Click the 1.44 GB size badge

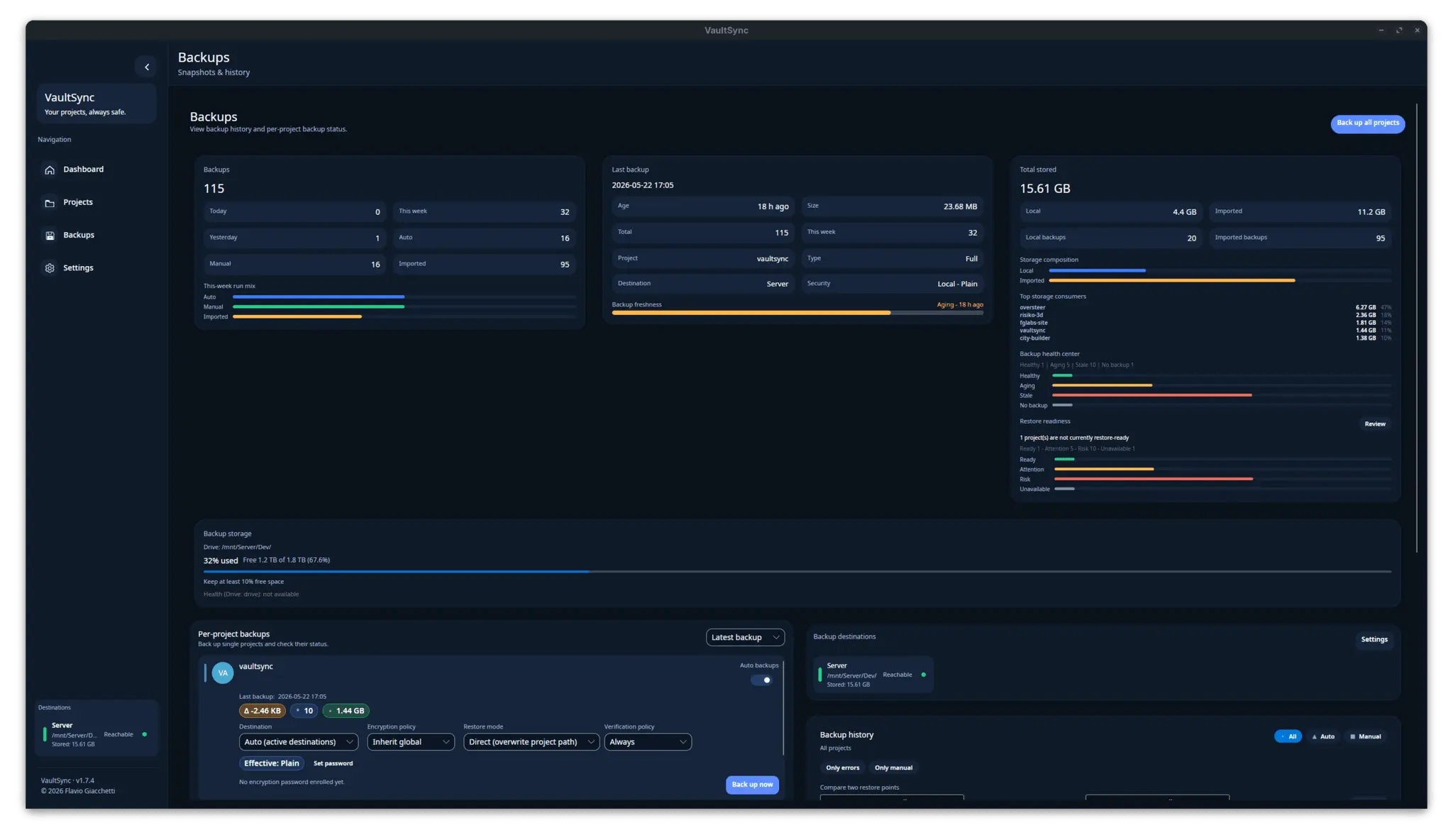[x=346, y=711]
